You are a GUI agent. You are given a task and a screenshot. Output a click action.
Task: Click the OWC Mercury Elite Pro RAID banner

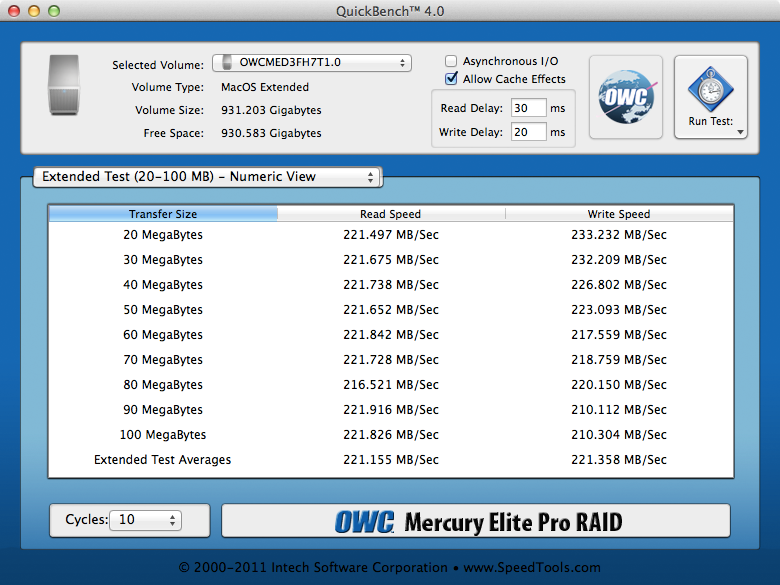(x=475, y=521)
